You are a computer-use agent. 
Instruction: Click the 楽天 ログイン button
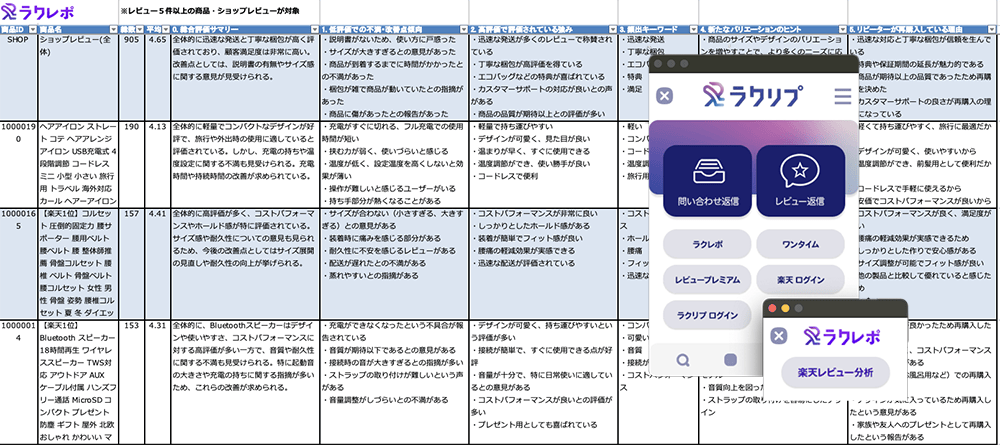coord(800,280)
